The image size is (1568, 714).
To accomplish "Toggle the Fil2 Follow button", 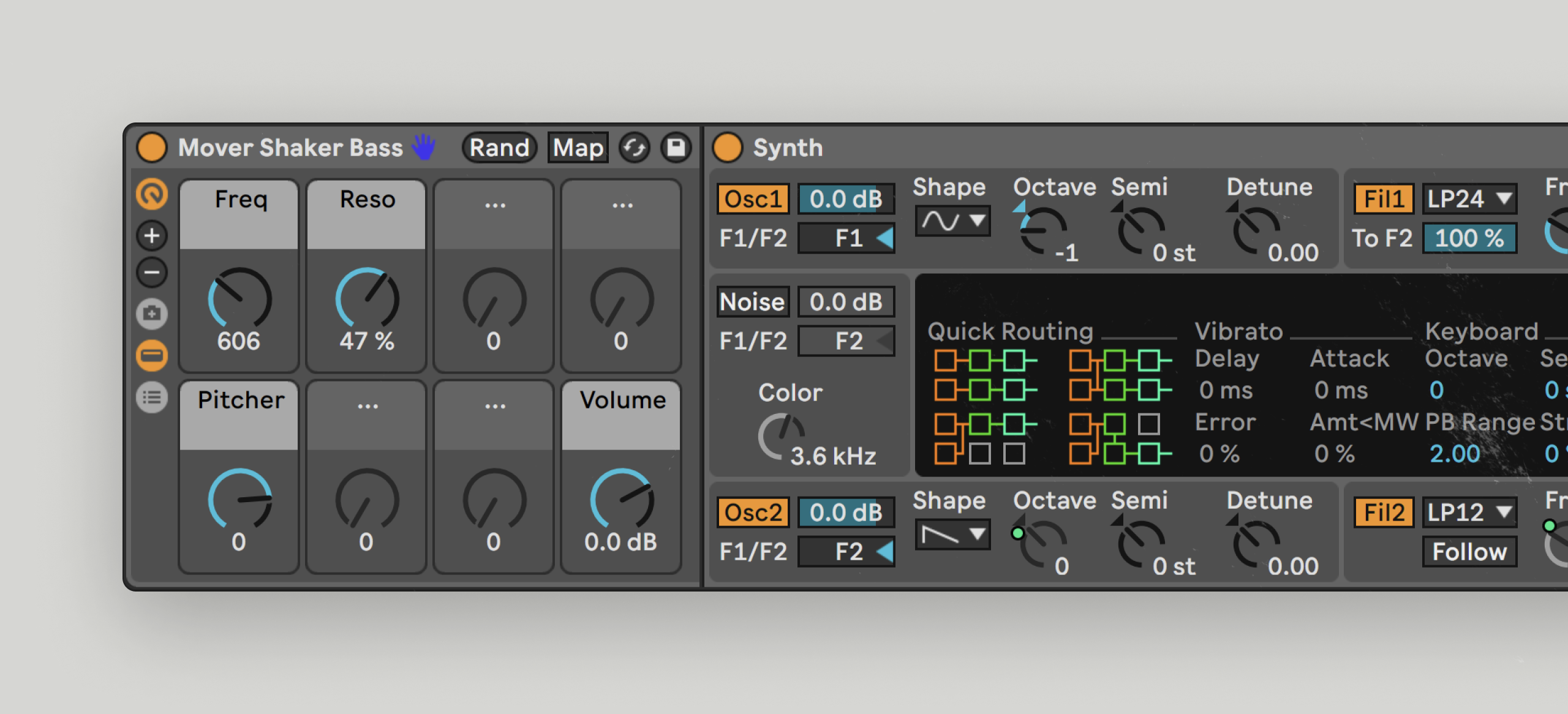I will [1469, 552].
